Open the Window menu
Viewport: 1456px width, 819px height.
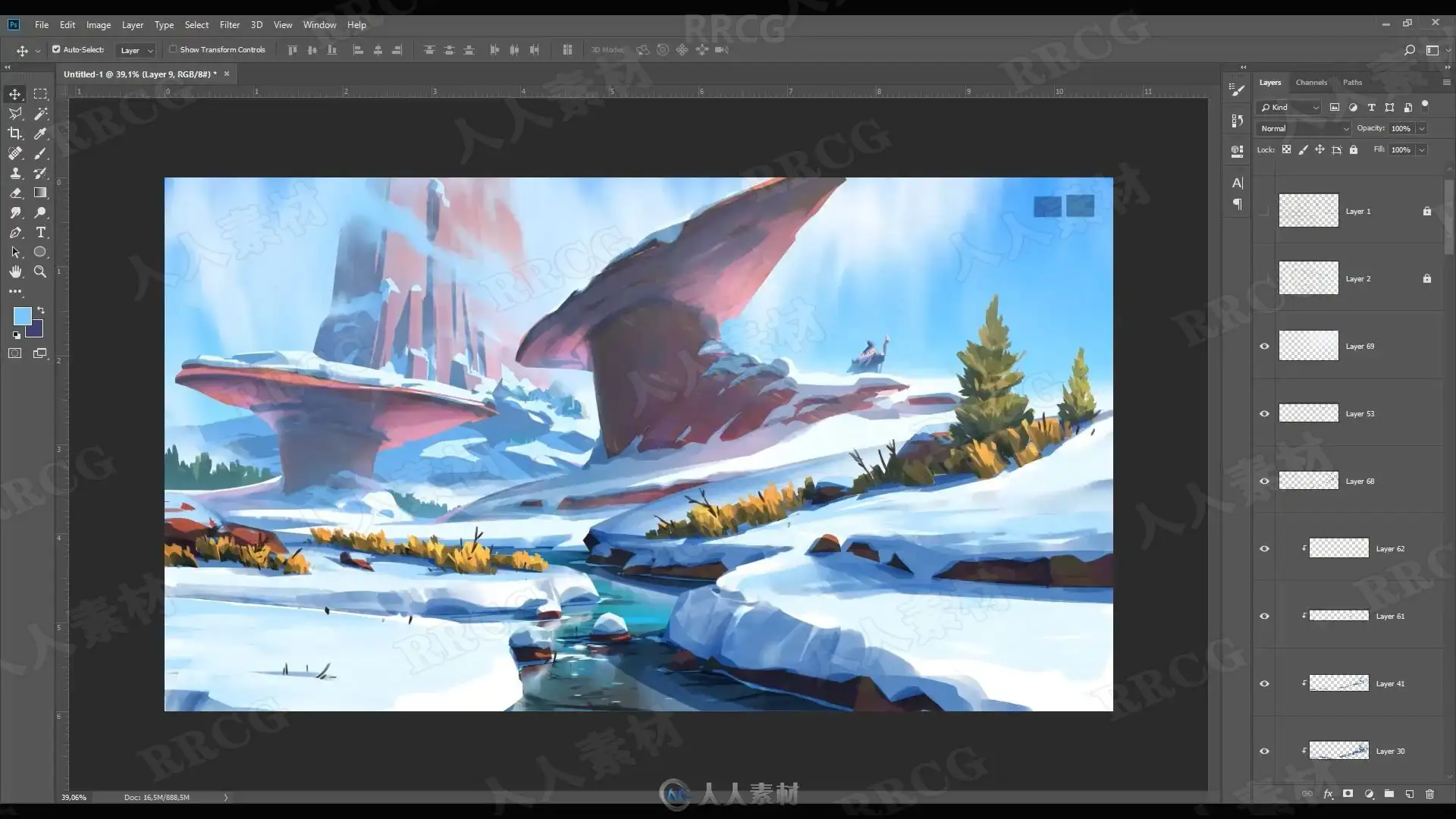(319, 25)
